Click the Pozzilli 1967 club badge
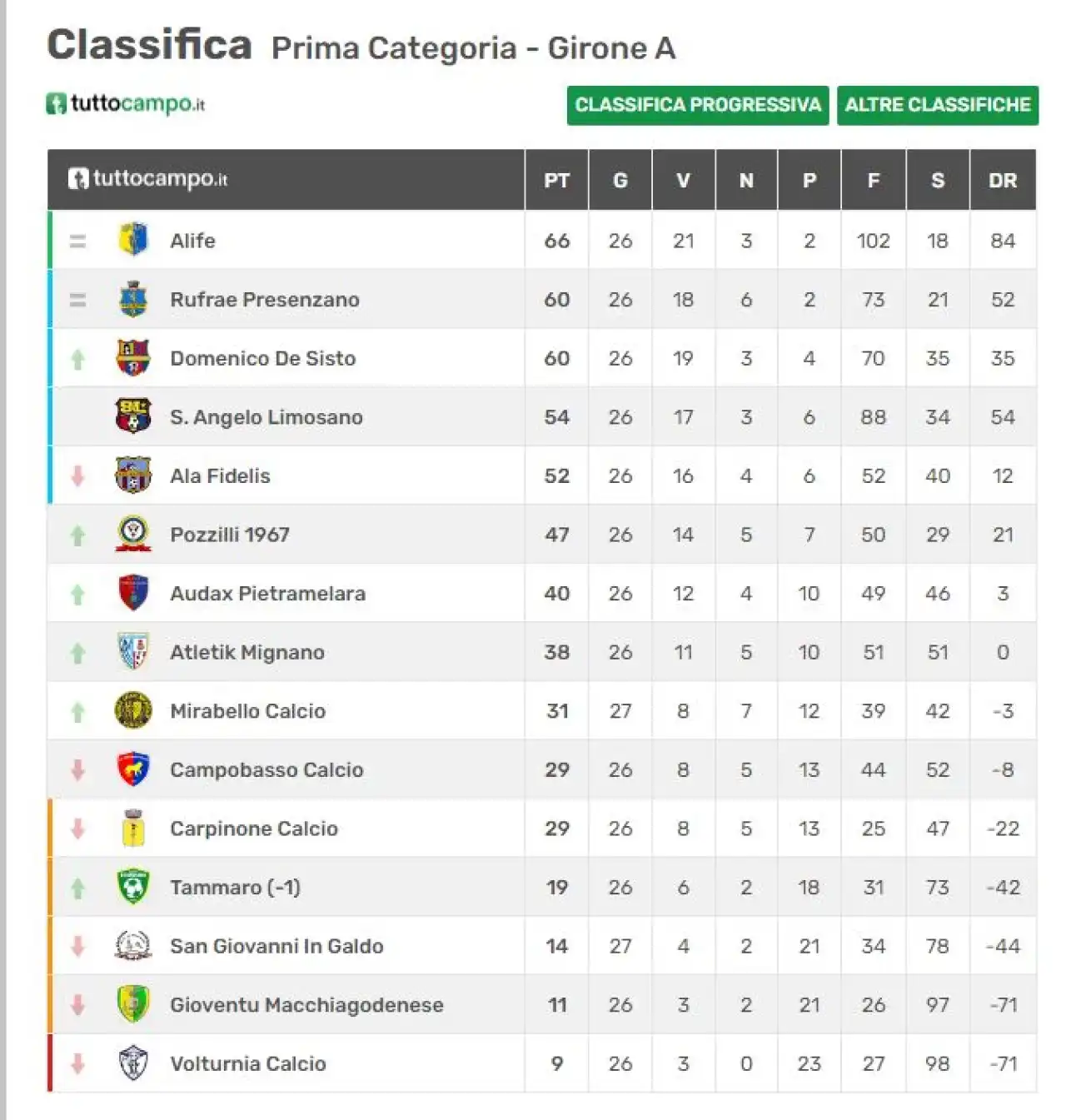1066x1120 pixels. (x=133, y=535)
